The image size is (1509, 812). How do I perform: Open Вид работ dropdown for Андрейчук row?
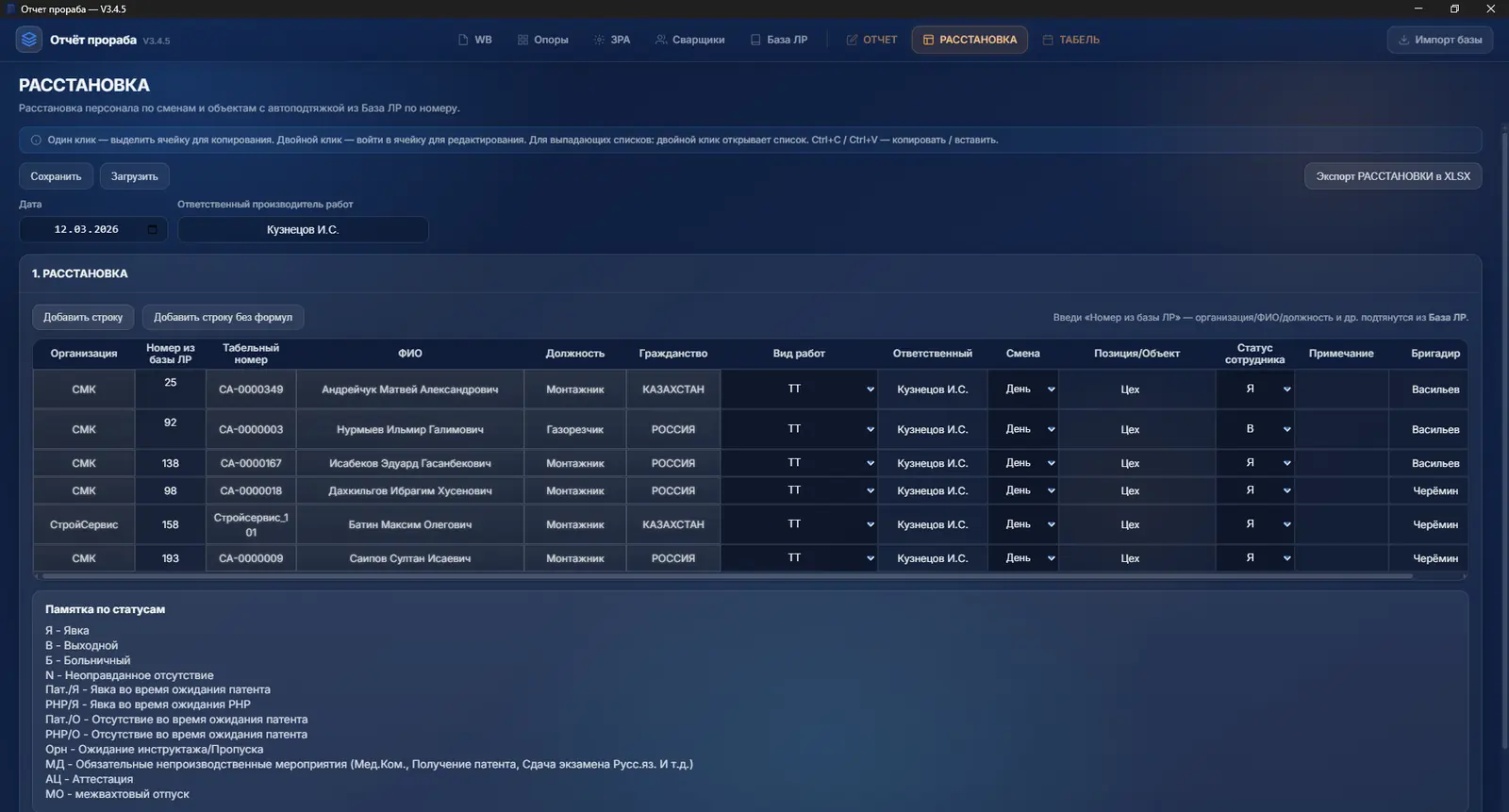tap(799, 389)
